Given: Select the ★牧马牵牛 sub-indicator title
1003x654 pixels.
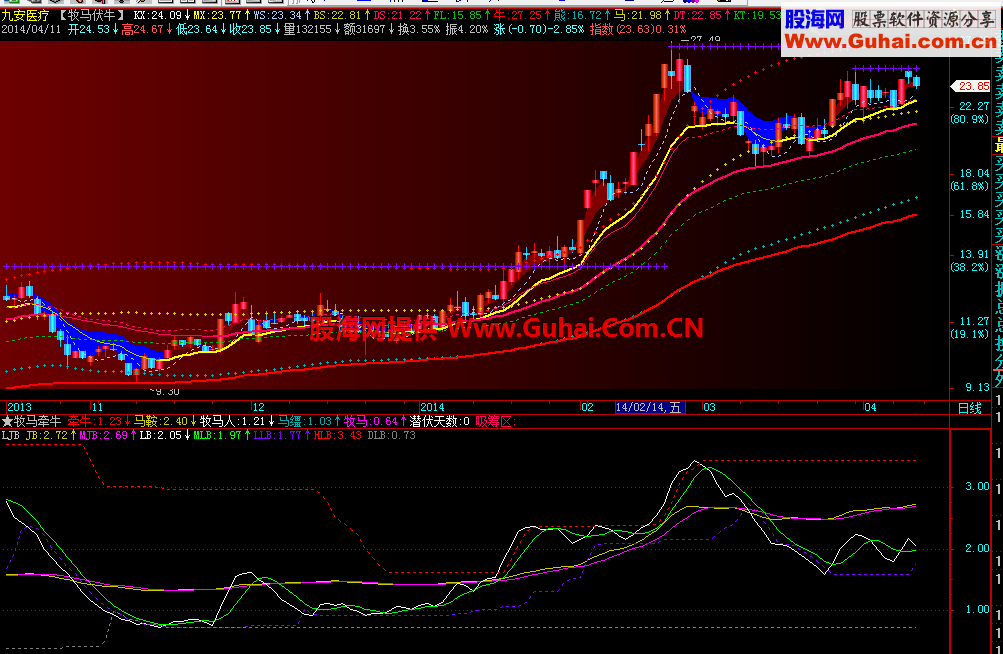Looking at the screenshot, I should click(32, 422).
